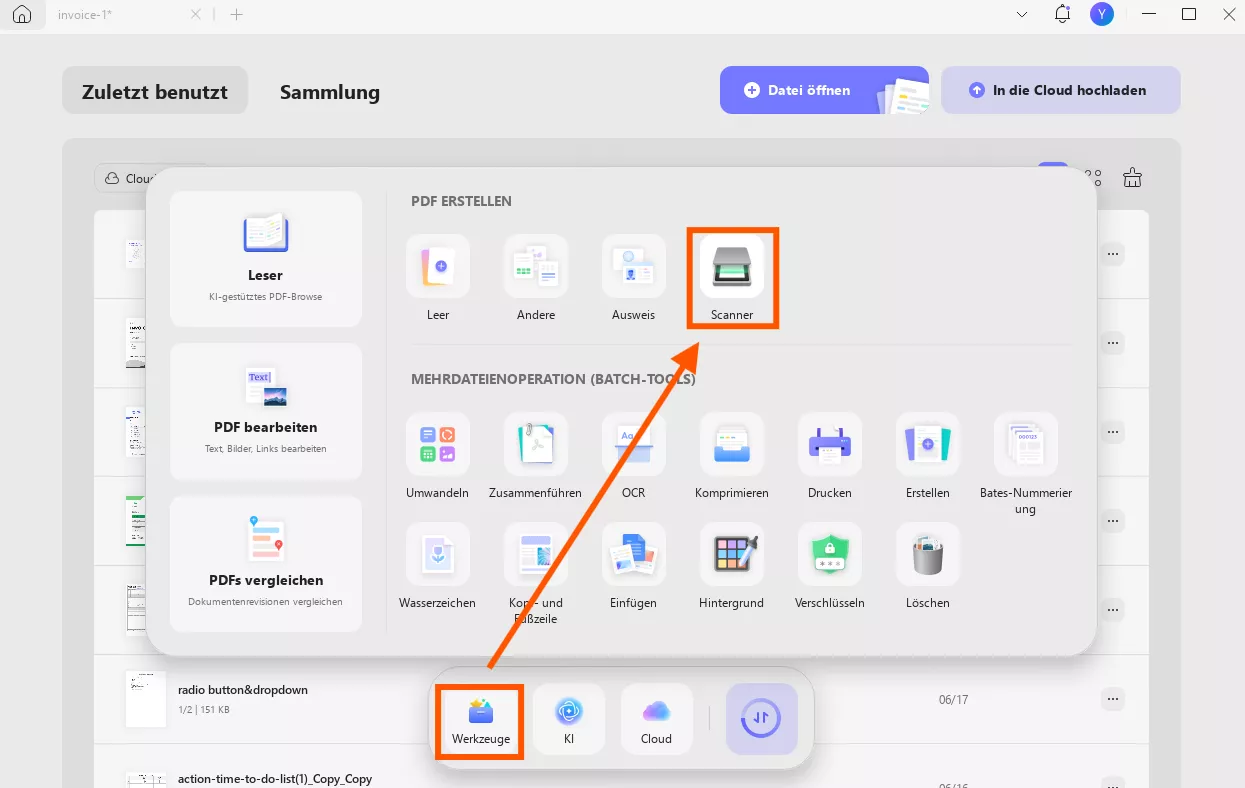This screenshot has width=1245, height=788.
Task: Open the notifications bell
Action: coord(1062,14)
